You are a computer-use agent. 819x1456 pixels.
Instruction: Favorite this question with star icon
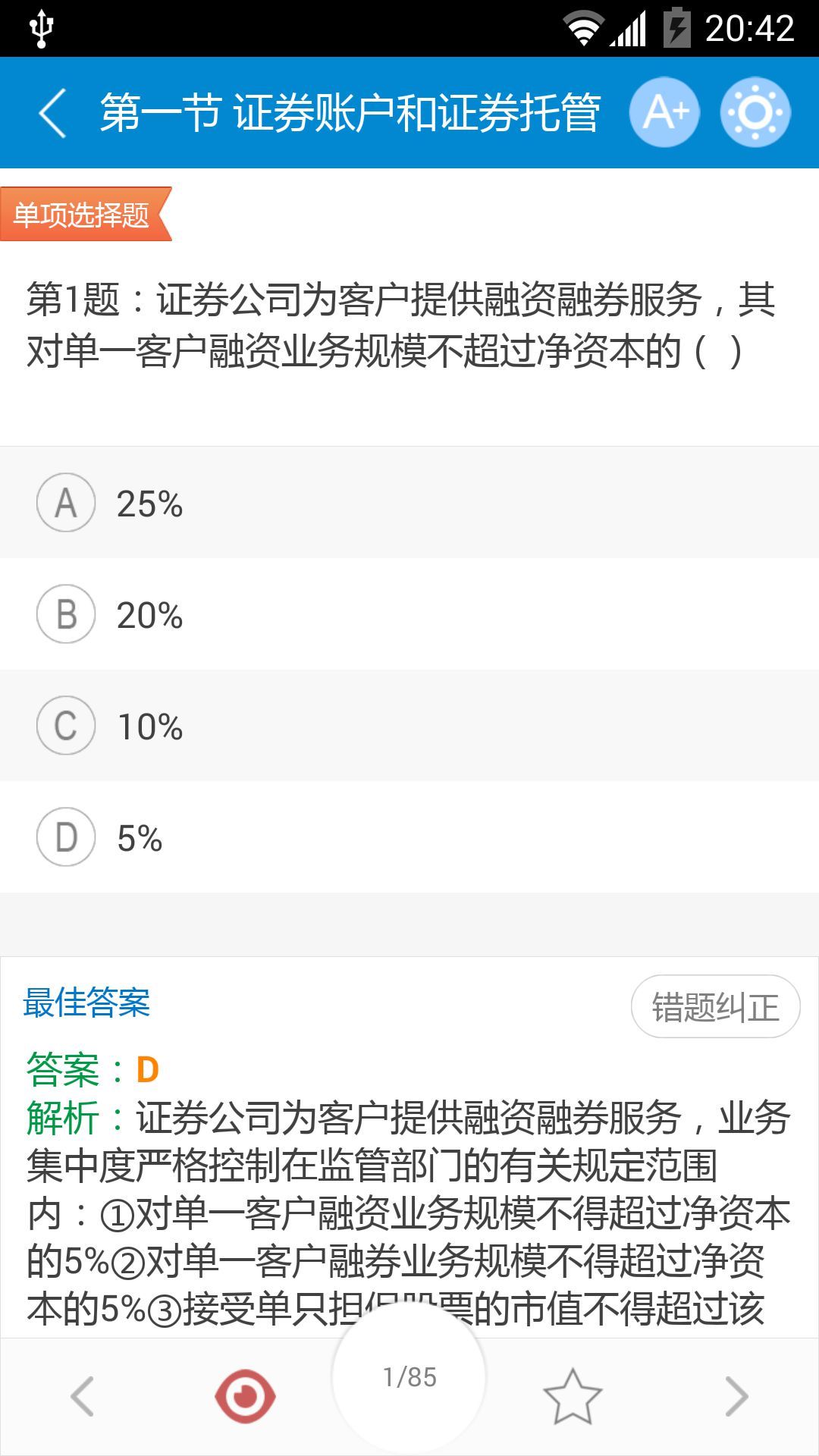[x=573, y=1395]
